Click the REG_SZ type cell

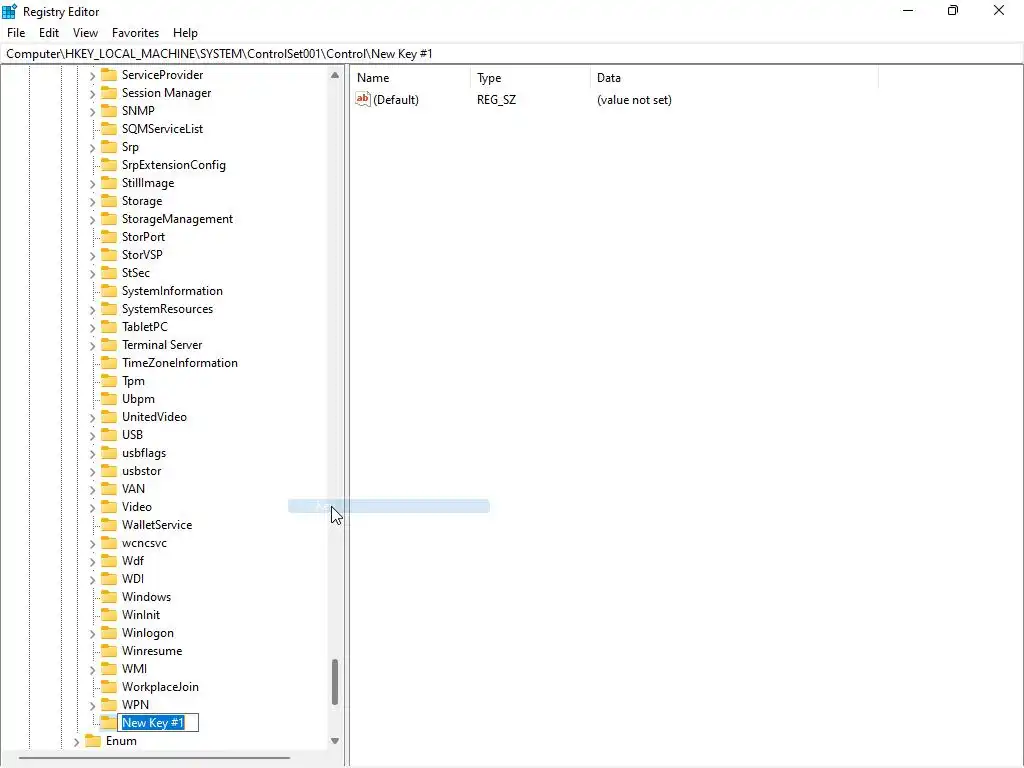point(496,100)
